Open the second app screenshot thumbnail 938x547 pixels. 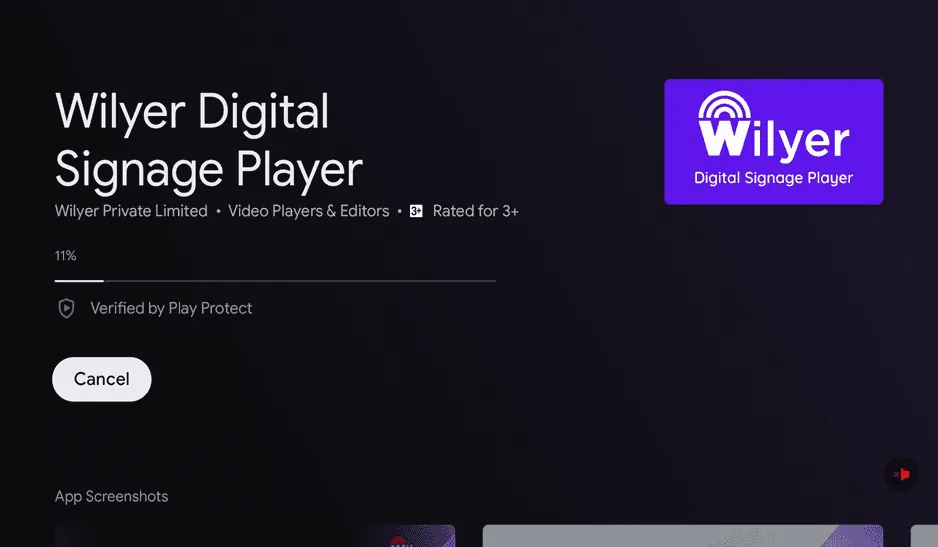click(683, 536)
